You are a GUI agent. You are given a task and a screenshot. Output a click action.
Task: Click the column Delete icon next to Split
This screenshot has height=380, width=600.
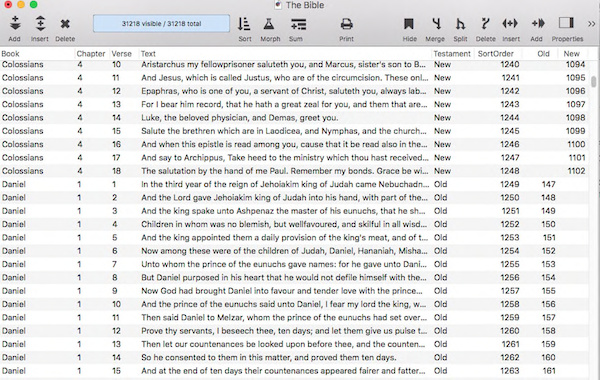(485, 24)
